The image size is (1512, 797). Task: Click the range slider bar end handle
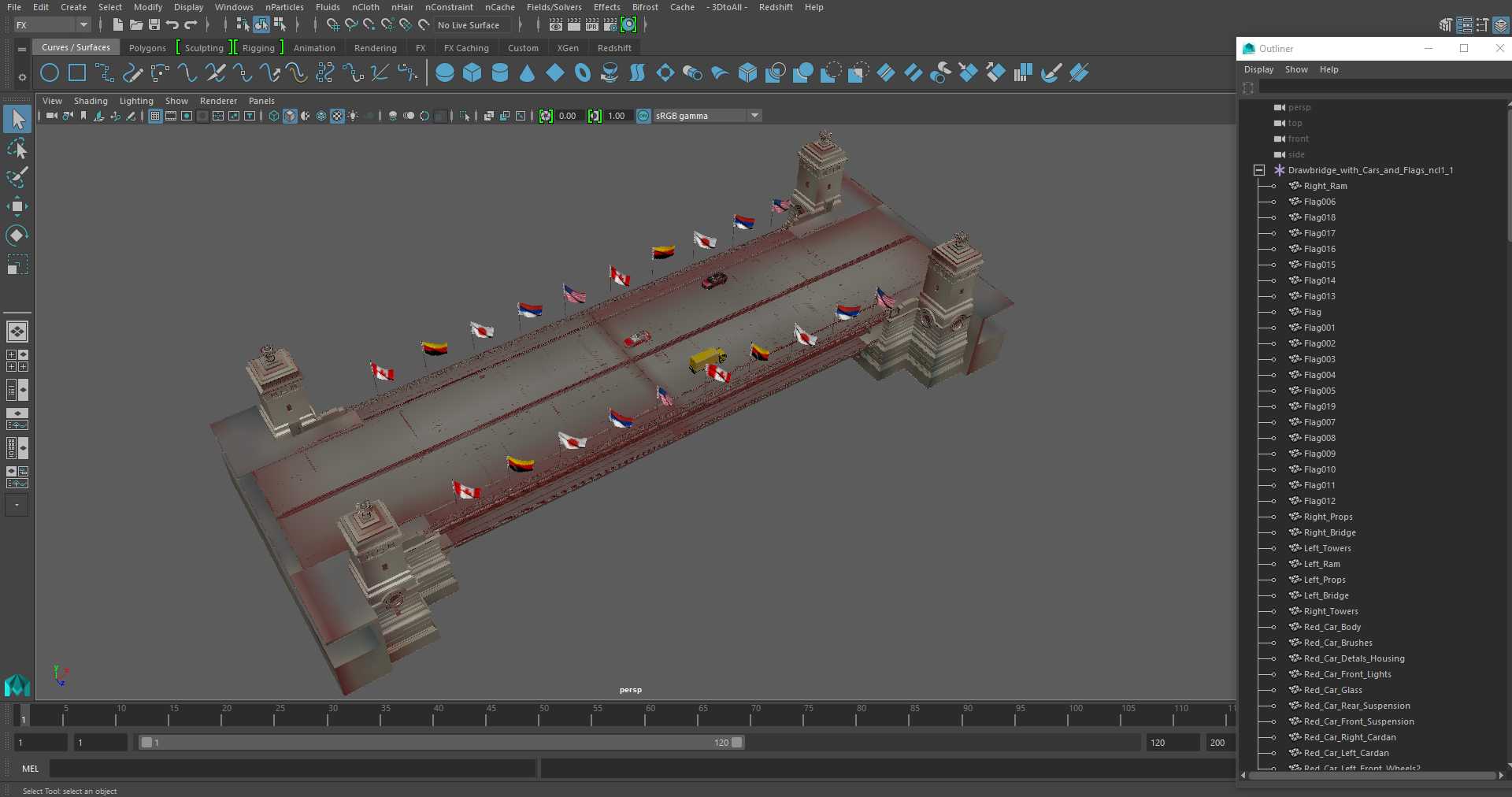coord(737,743)
